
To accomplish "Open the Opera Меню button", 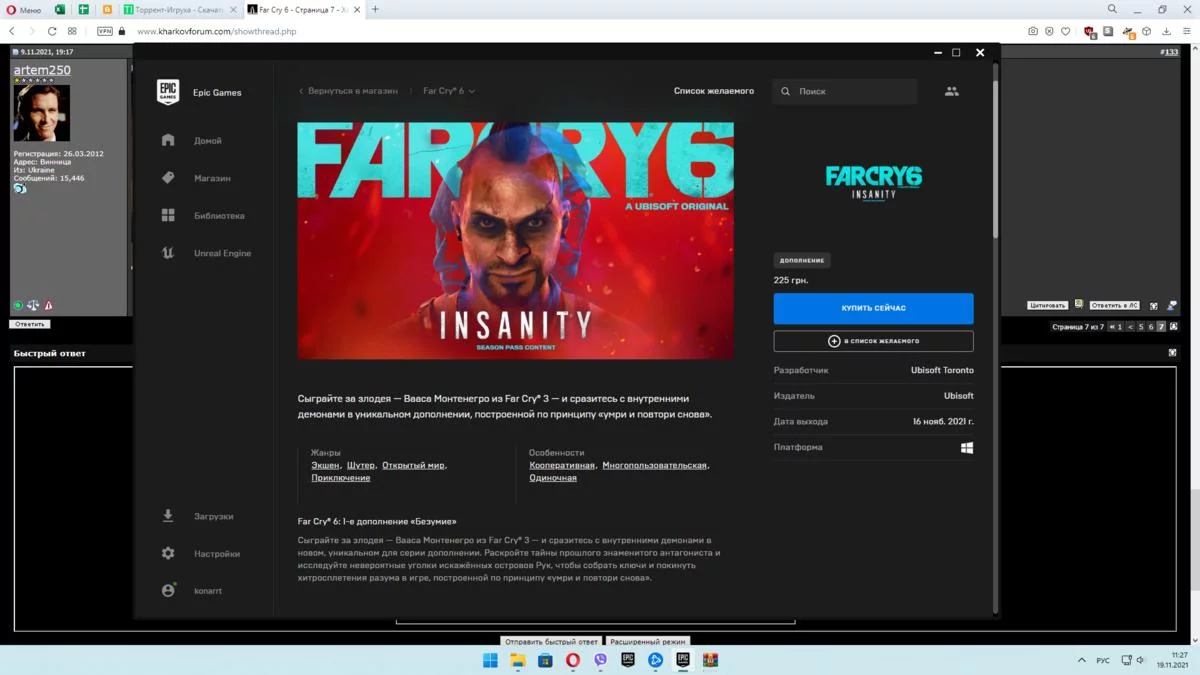I will [24, 10].
